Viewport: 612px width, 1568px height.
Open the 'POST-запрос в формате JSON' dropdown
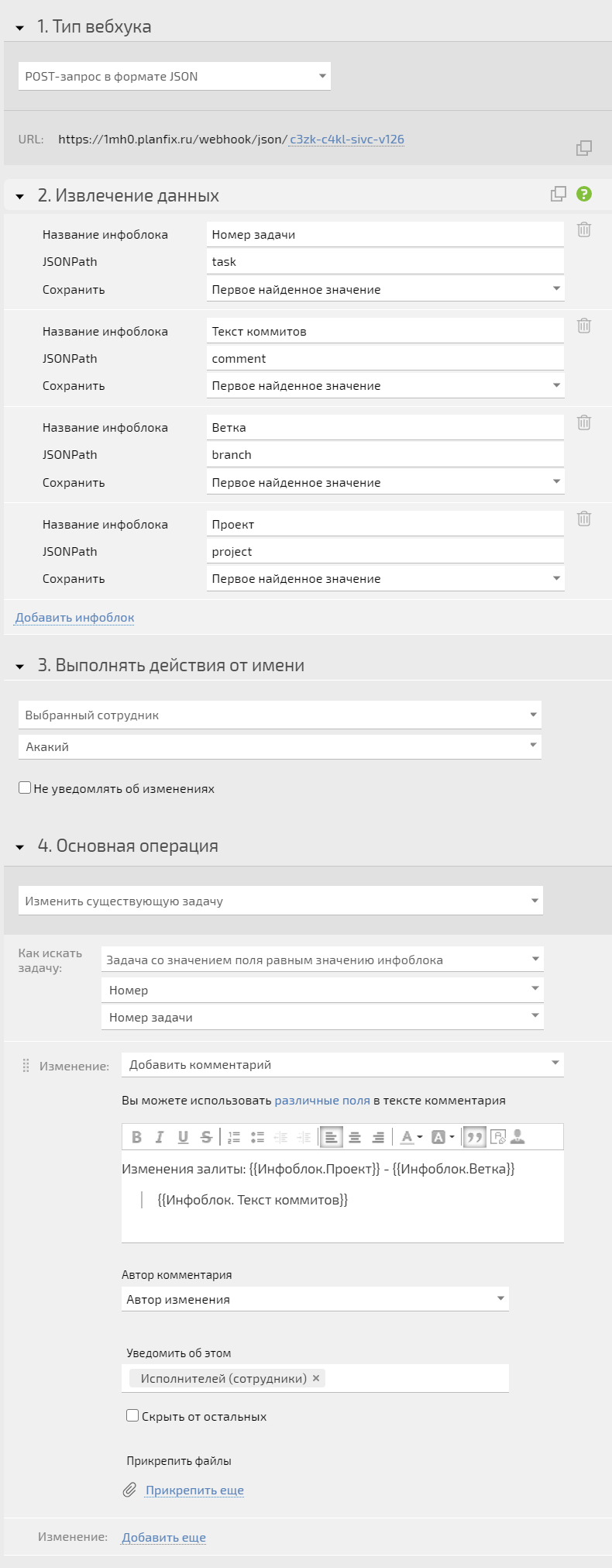pyautogui.click(x=174, y=76)
